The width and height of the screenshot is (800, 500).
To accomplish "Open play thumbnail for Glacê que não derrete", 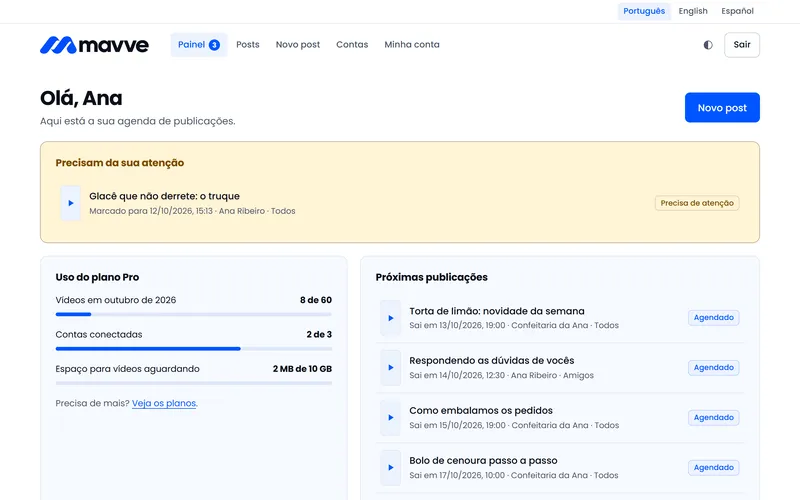I will [x=70, y=203].
